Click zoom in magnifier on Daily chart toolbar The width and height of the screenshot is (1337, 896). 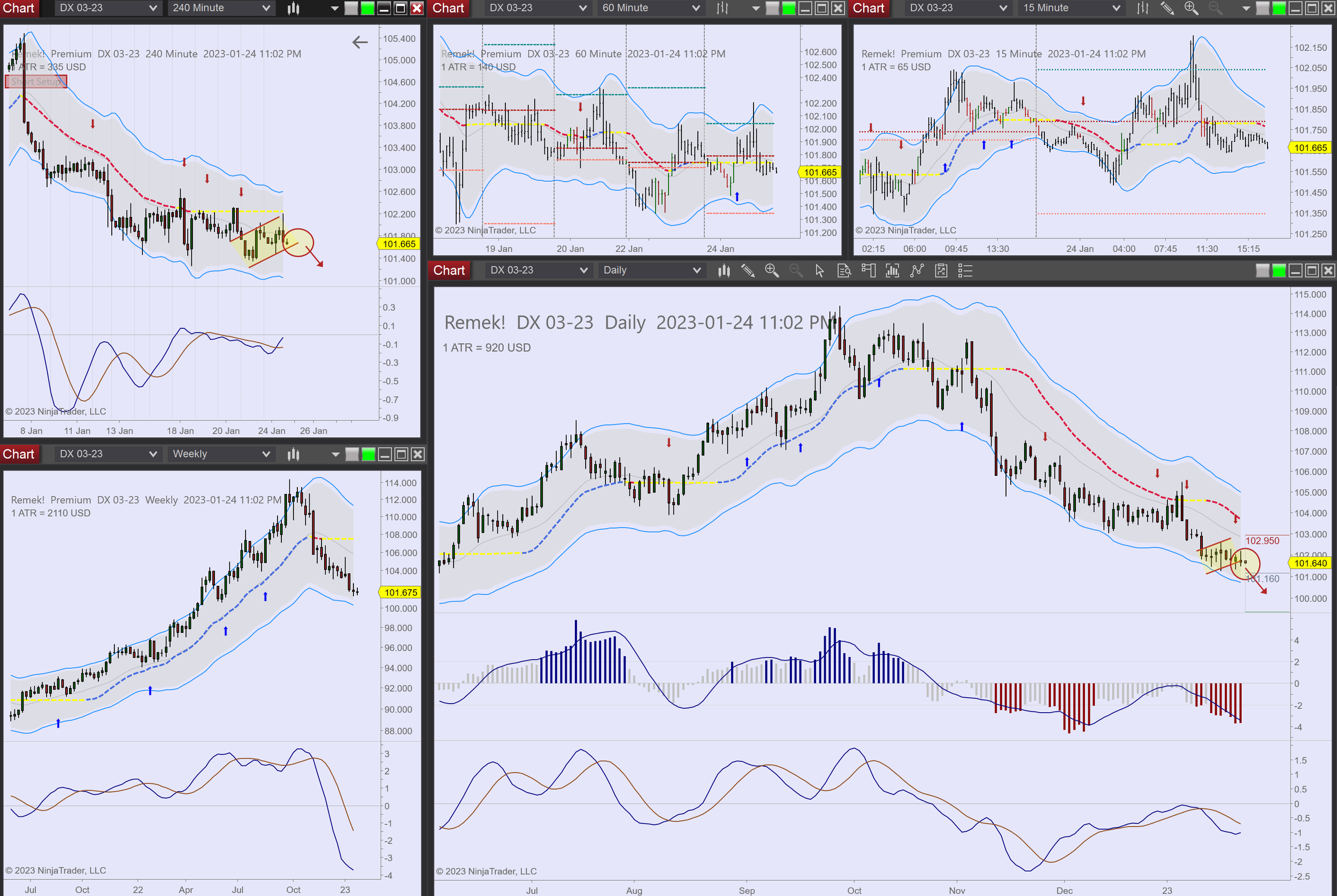coord(771,271)
